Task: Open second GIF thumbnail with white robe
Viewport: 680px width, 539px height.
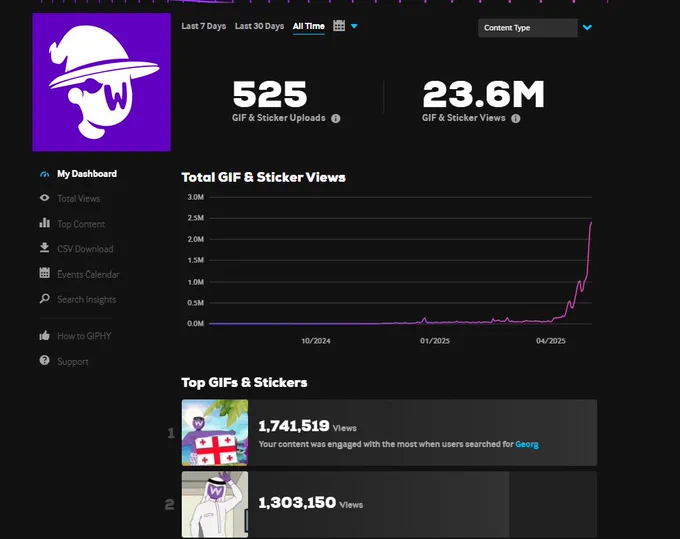Action: (x=215, y=504)
